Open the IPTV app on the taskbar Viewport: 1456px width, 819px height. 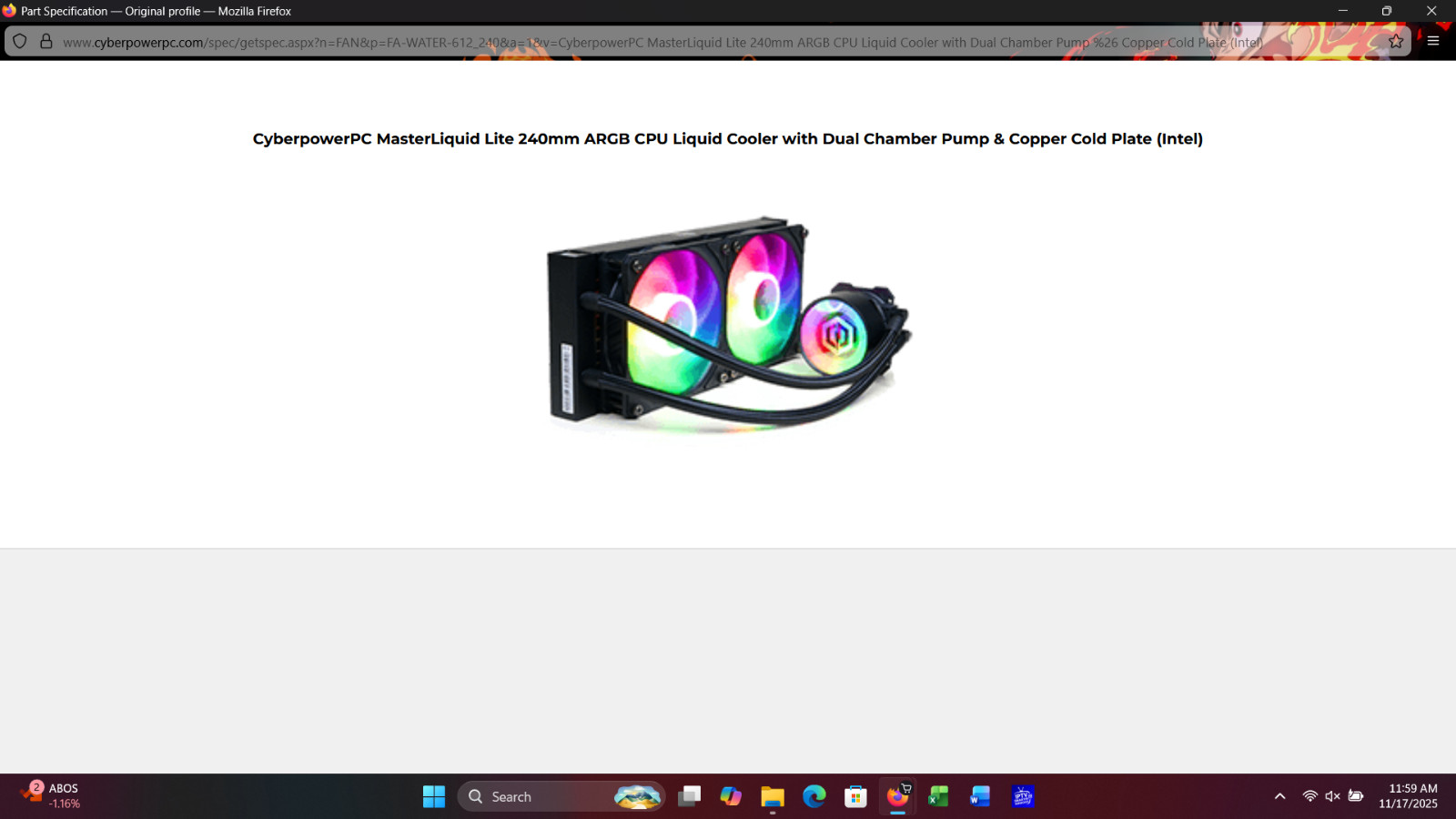pyautogui.click(x=1023, y=796)
